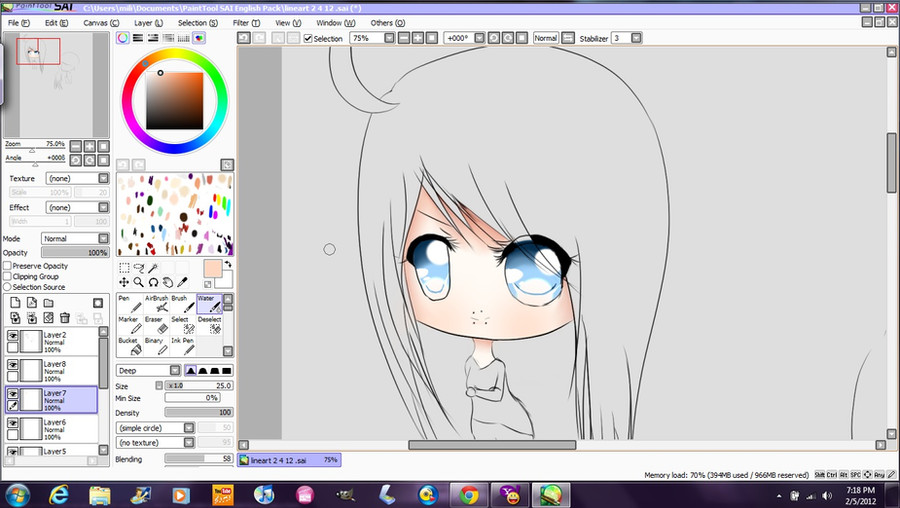Click the clear layer icon
Image resolution: width=900 pixels, height=508 pixels.
click(49, 317)
